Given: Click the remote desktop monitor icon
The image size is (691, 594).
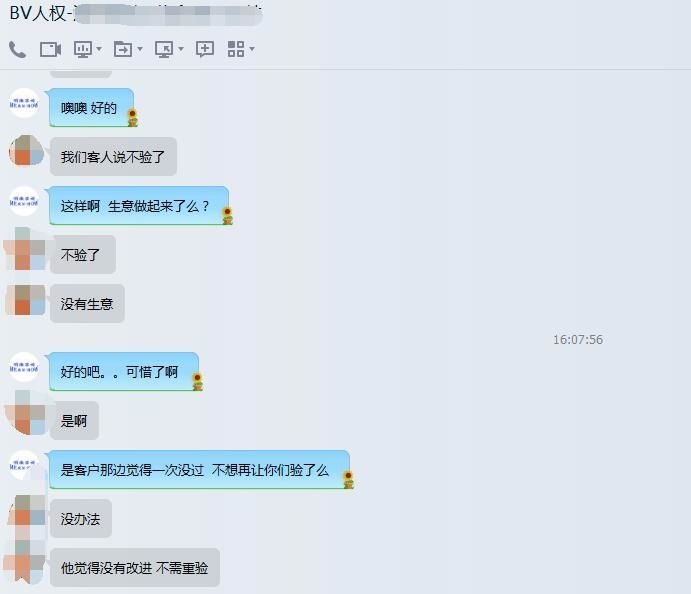Looking at the screenshot, I should coord(164,49).
